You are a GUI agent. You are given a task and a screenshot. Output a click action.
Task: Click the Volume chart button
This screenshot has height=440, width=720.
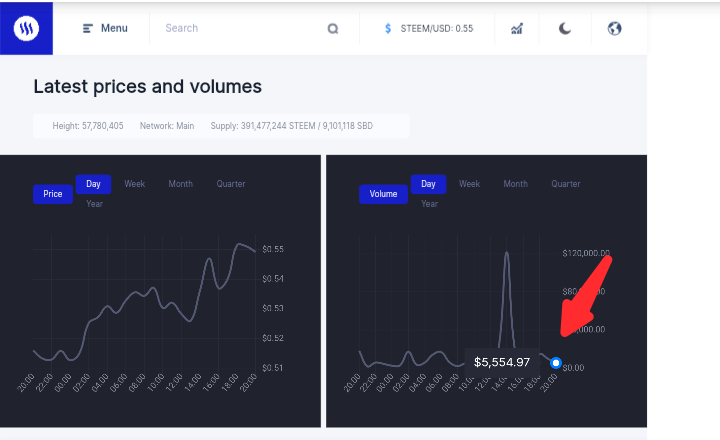click(383, 194)
